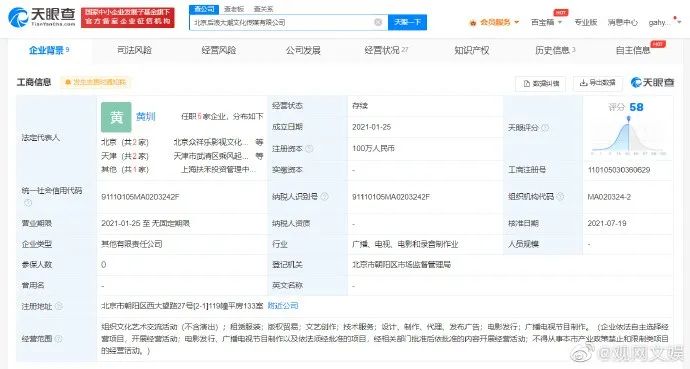Click the 天眼评分 score distribution chart
690x369 pixels.
point(628,137)
